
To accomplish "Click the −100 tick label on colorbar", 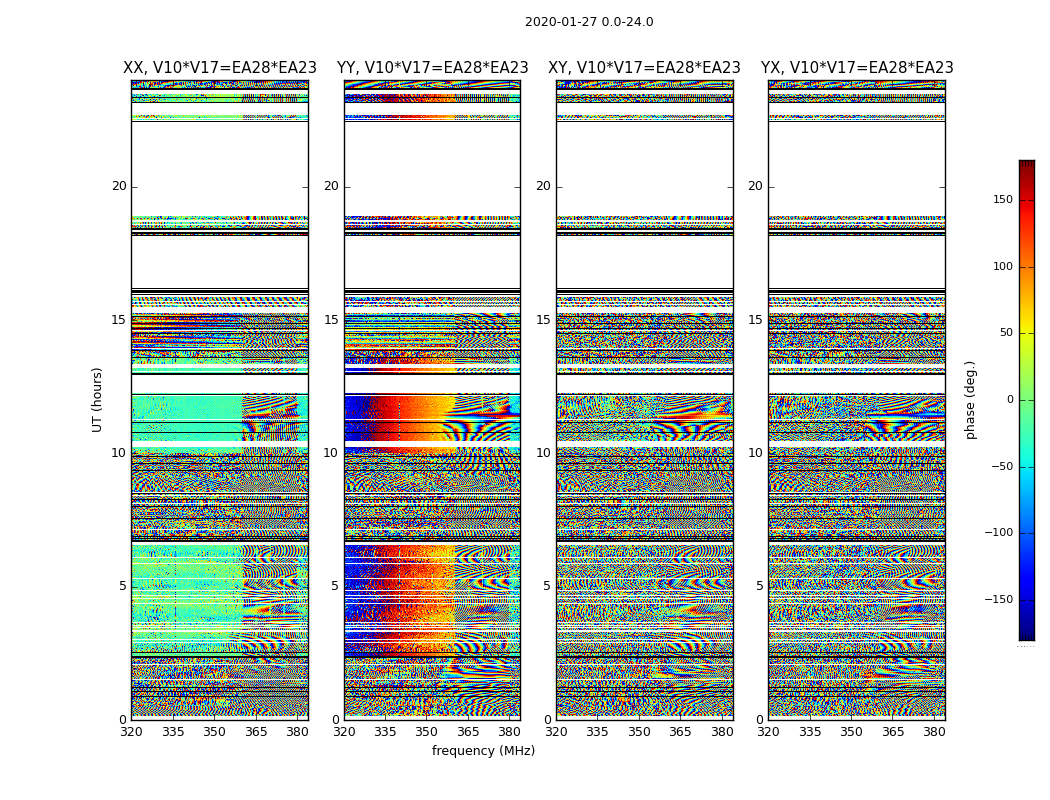I will coord(998,532).
